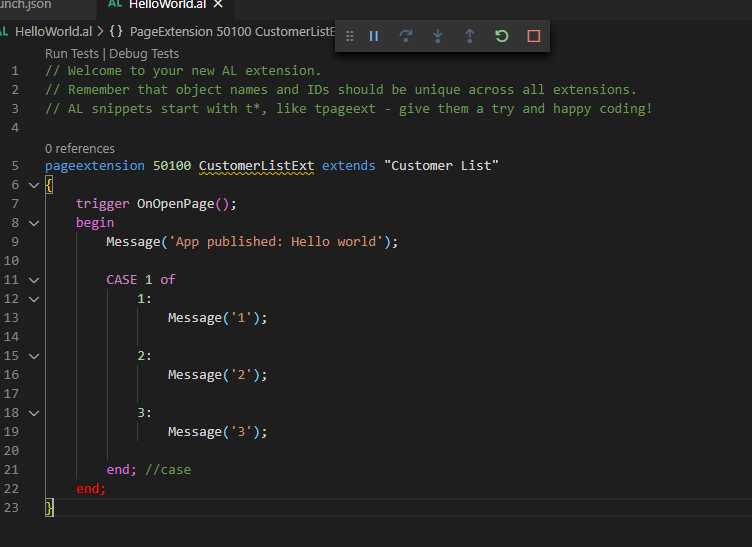Click the Step Into debug arrow

pyautogui.click(x=437, y=36)
